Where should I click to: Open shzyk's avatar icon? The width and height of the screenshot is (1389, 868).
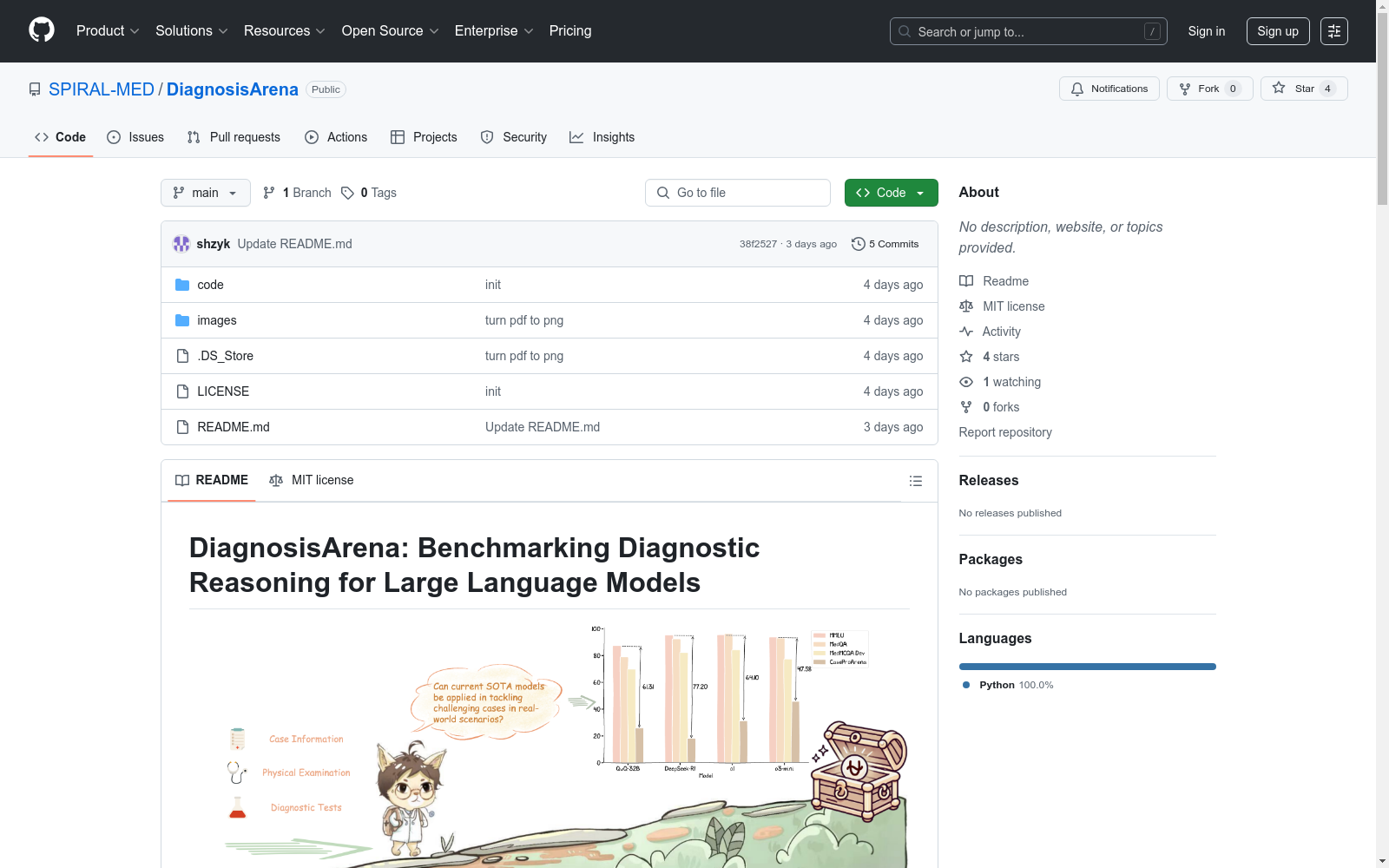[181, 244]
